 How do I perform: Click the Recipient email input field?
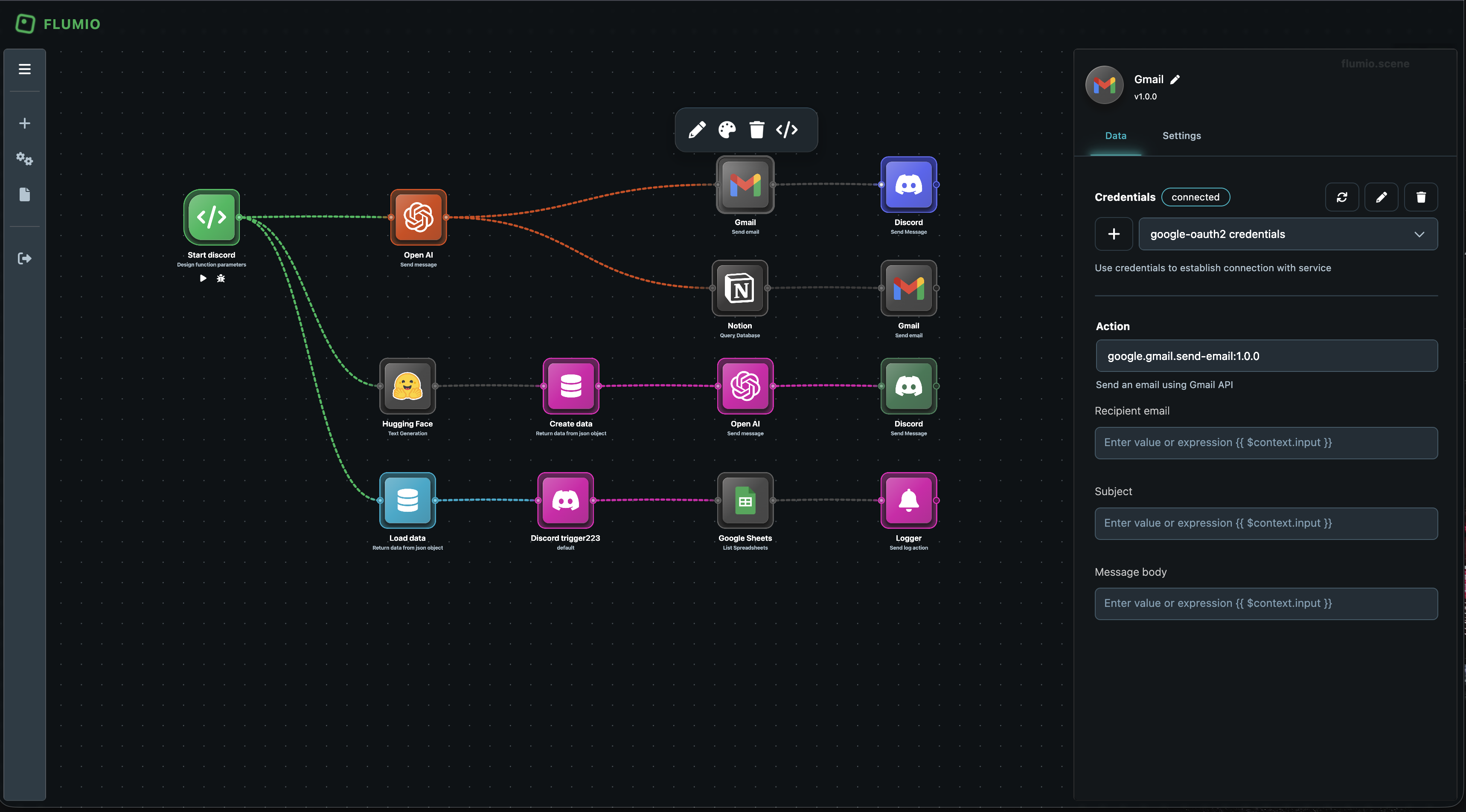click(x=1266, y=443)
